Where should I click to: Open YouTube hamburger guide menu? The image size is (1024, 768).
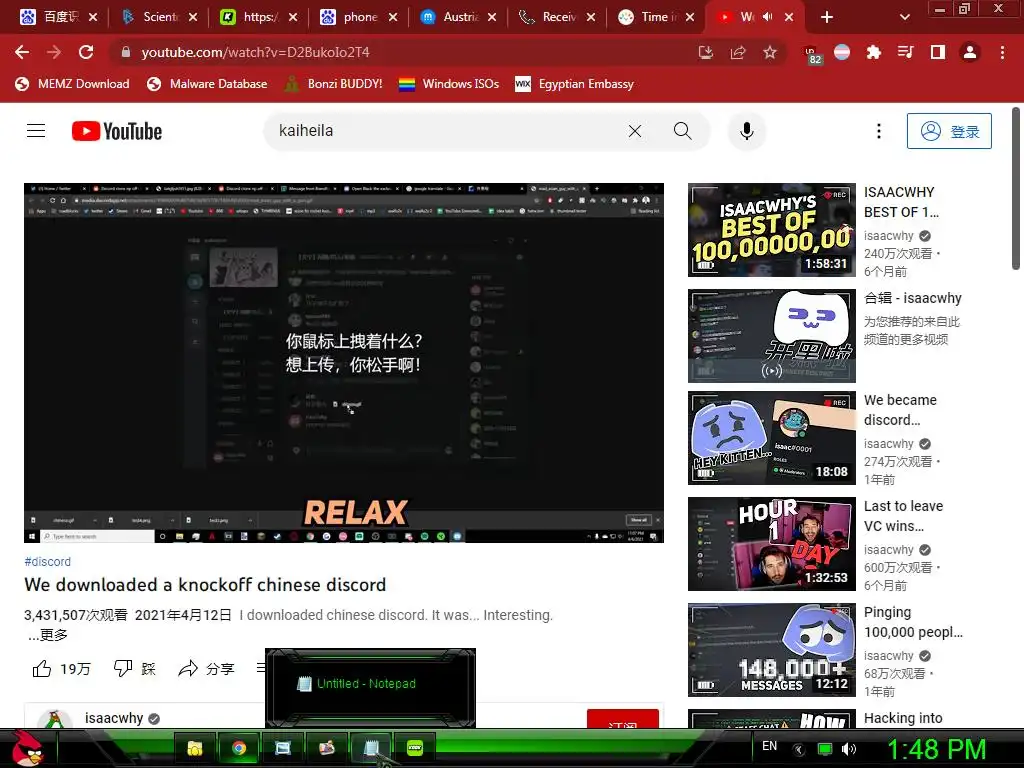(36, 131)
